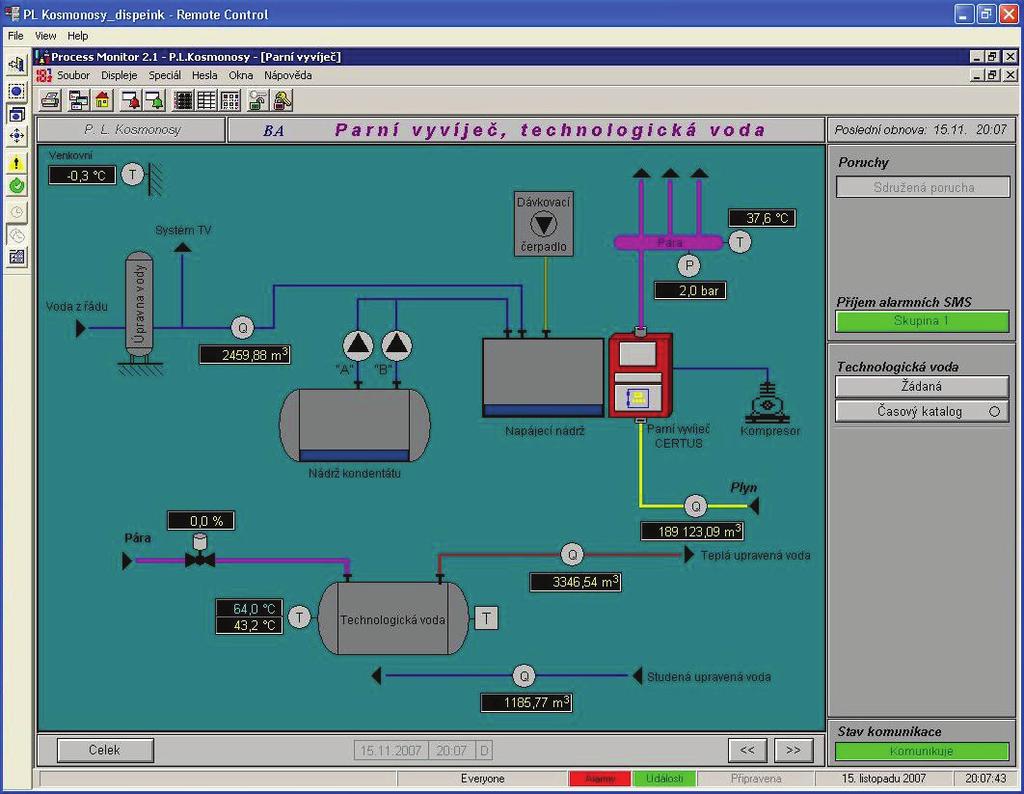Click the printer icon in the toolbar
This screenshot has width=1024, height=794.
51,101
